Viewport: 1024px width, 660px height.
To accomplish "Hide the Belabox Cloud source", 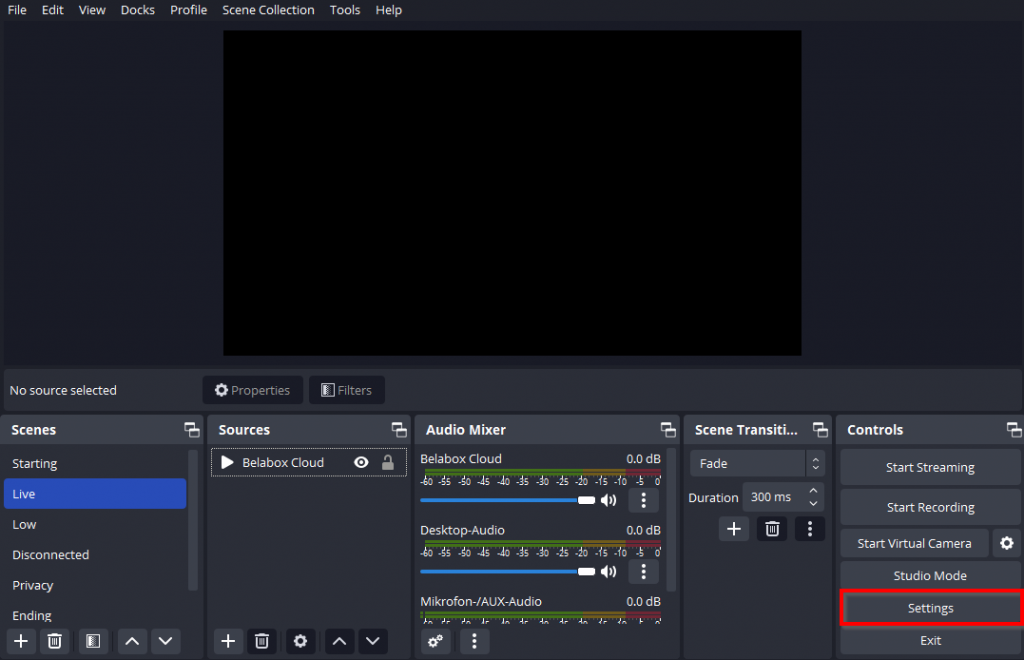I will (361, 463).
